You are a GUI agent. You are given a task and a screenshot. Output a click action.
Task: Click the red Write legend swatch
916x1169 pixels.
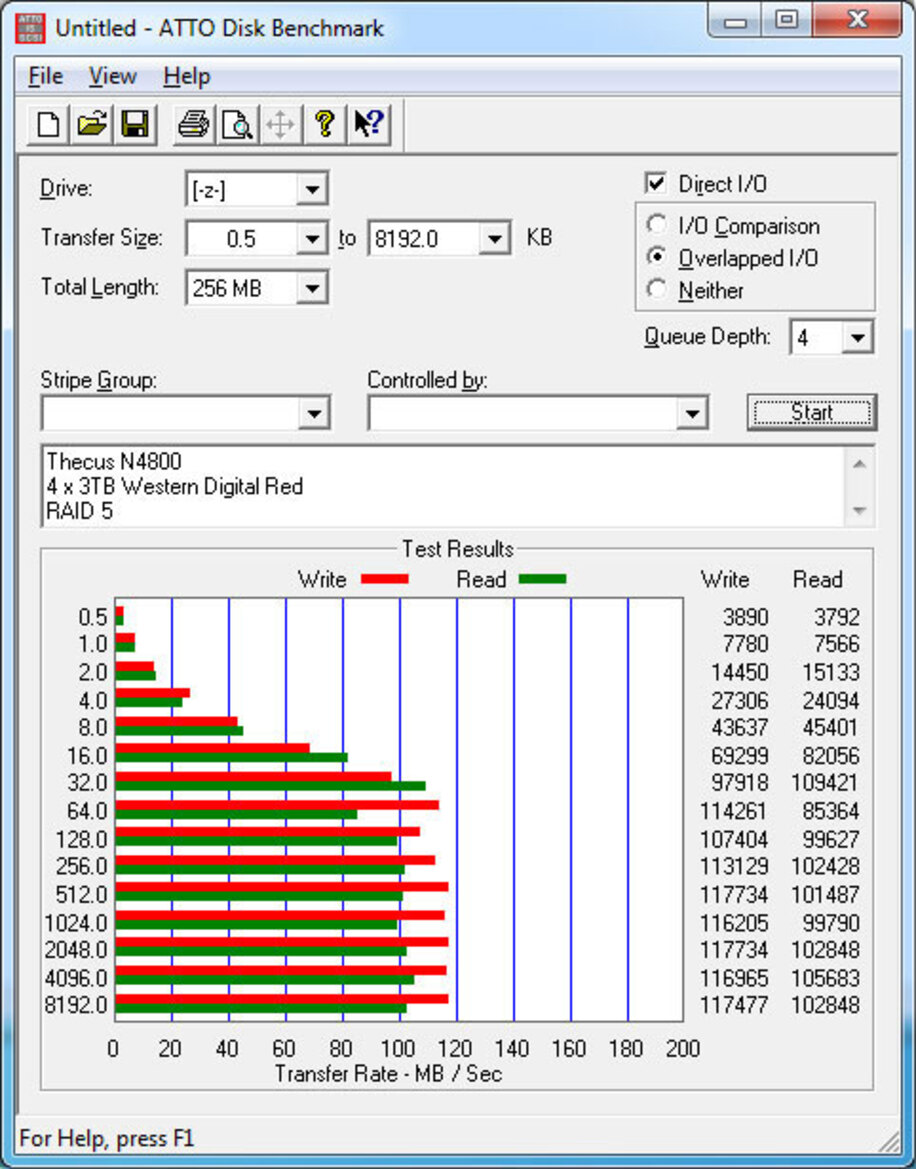point(385,579)
